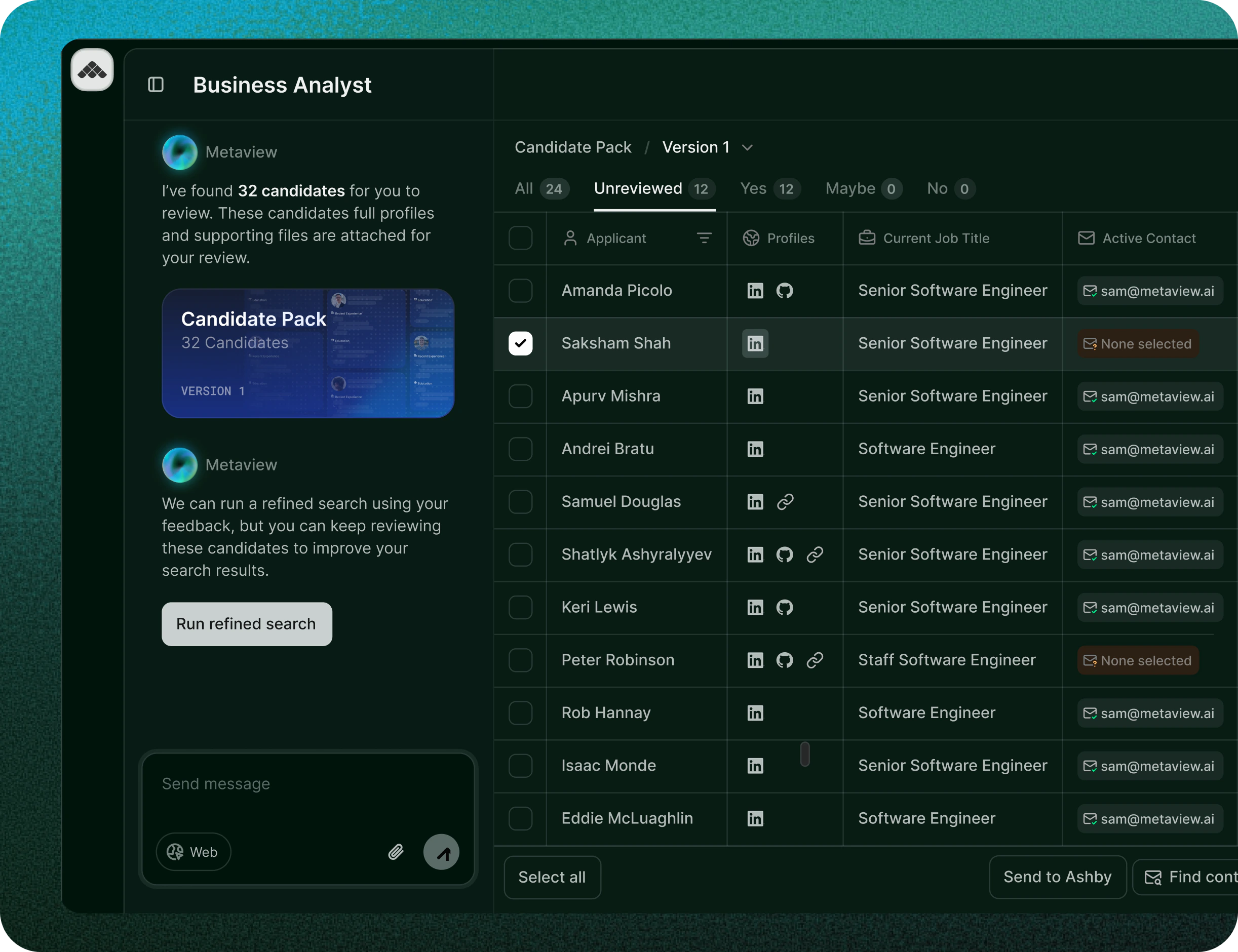Open Shatlyk Ashyralyyev's website link icon
The image size is (1238, 952).
click(x=815, y=554)
